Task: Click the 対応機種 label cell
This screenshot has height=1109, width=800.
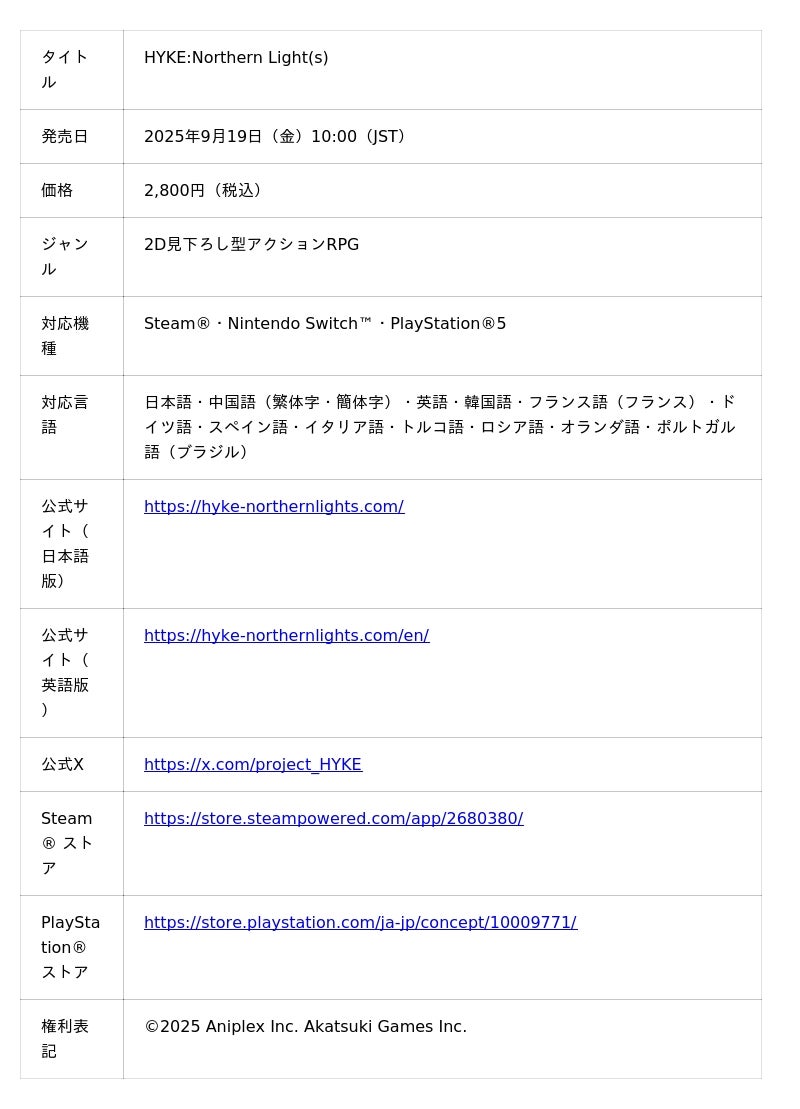Action: [65, 336]
